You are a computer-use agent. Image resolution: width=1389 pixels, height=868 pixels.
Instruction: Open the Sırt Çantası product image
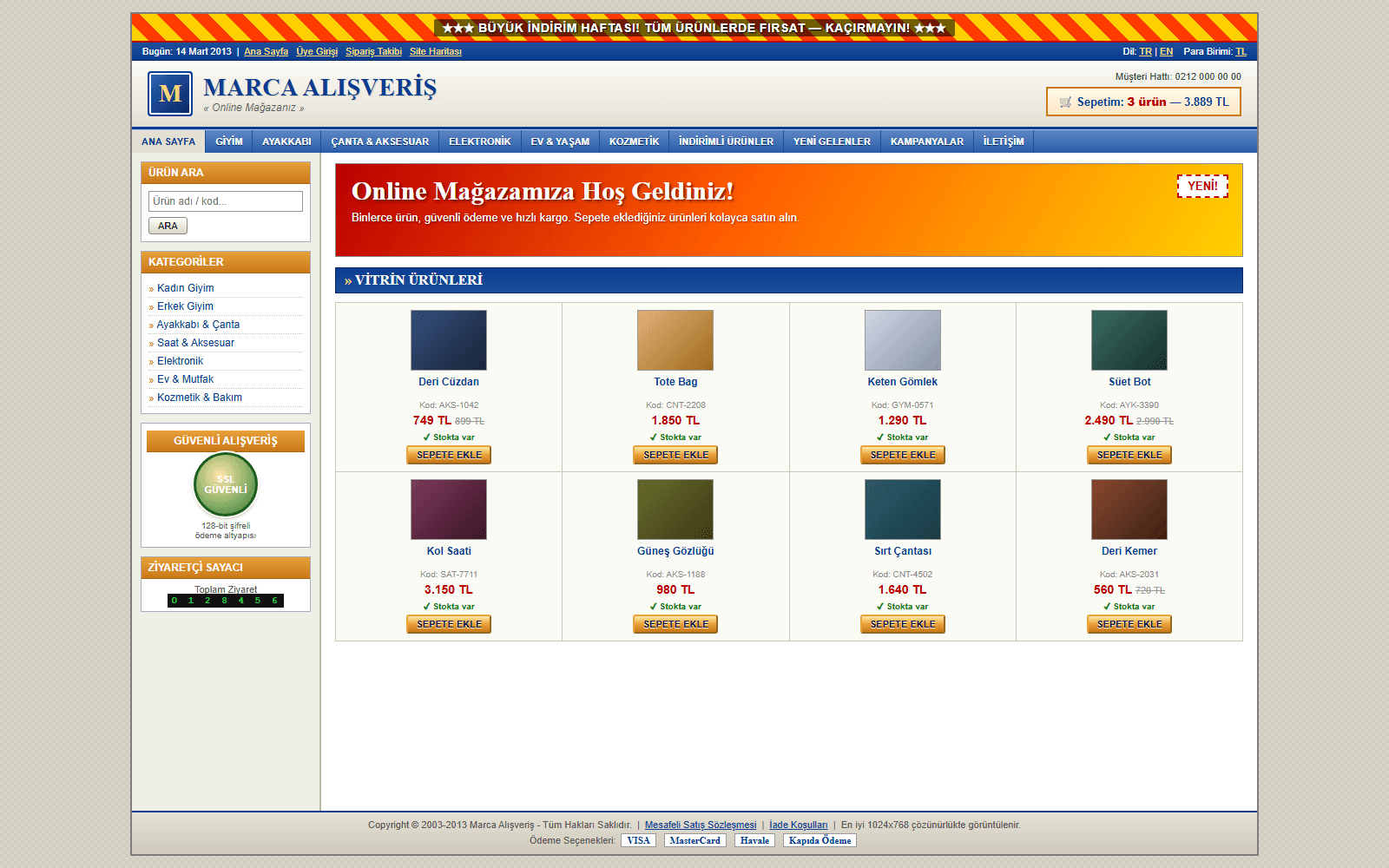coord(903,510)
